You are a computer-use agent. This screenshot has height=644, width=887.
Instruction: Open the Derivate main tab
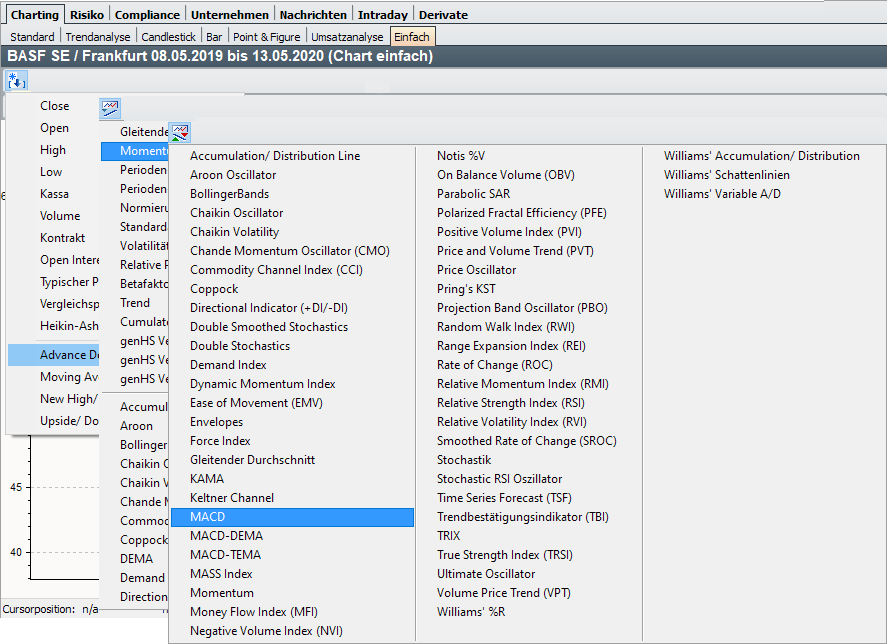coord(443,15)
